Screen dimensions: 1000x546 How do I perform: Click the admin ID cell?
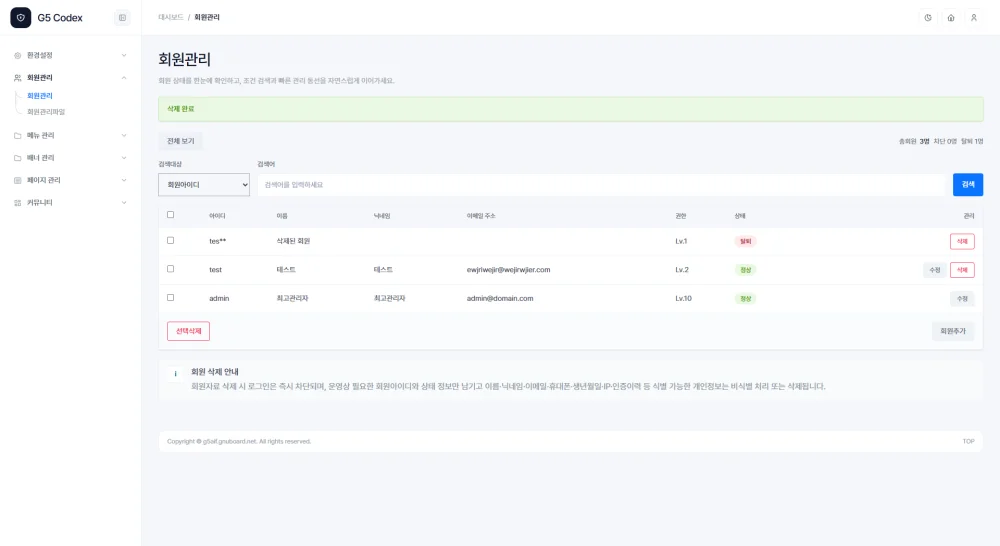(219, 299)
